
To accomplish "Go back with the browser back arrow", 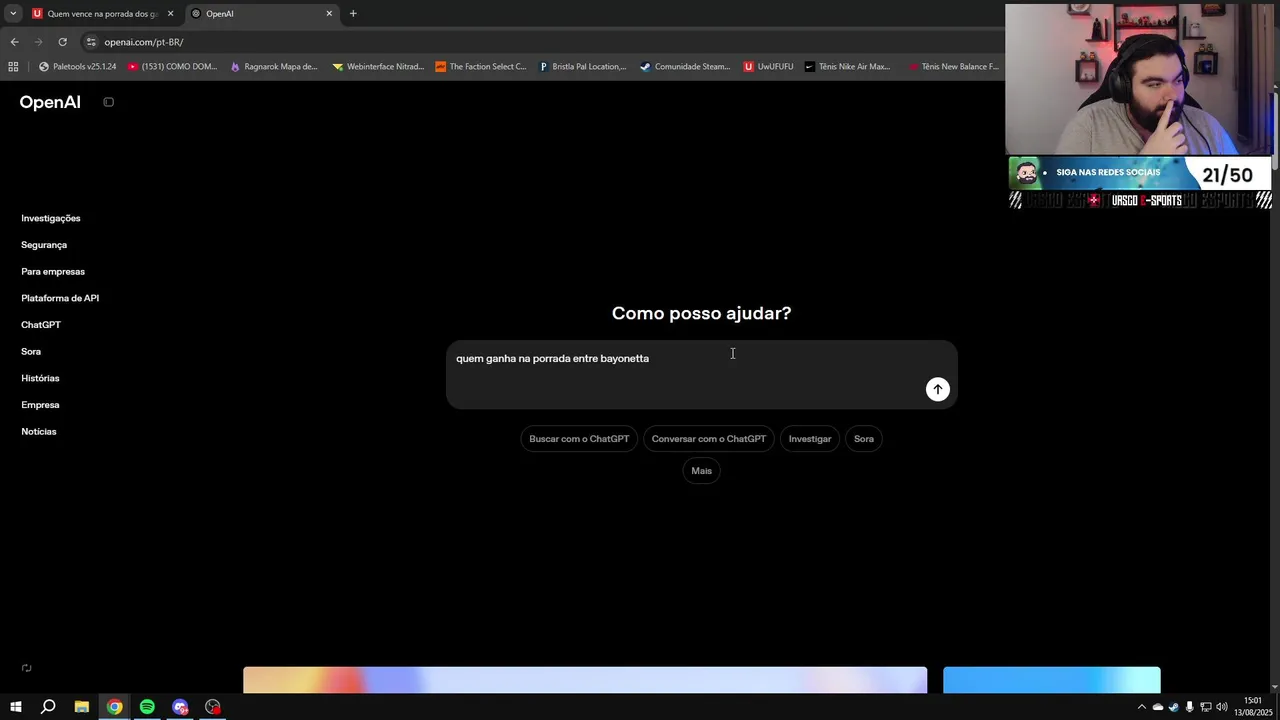I will [14, 42].
